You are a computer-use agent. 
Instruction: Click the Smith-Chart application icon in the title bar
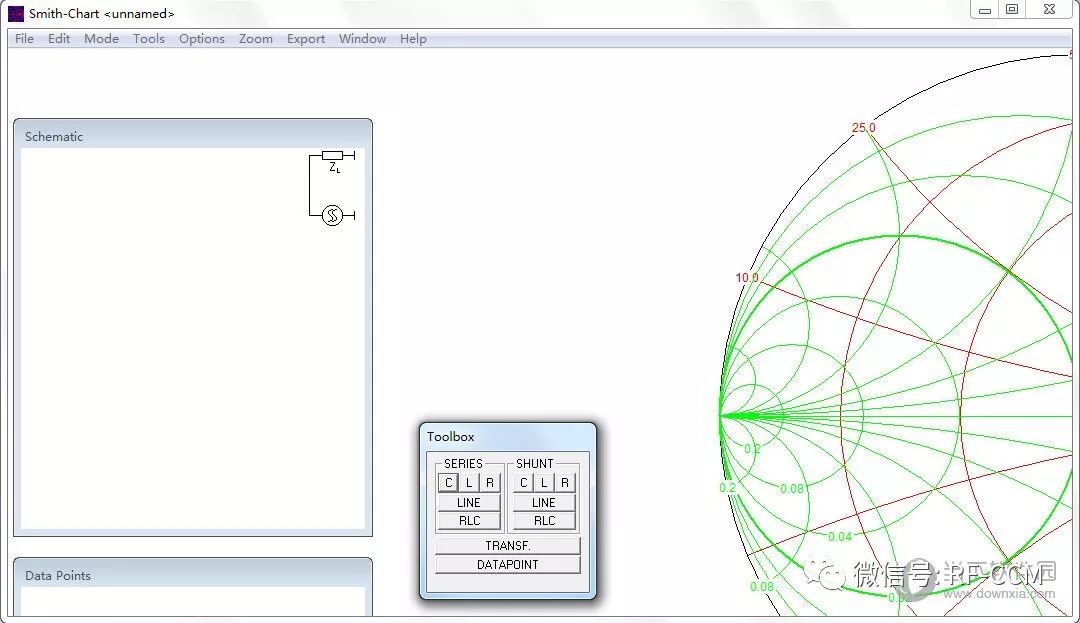(x=16, y=13)
